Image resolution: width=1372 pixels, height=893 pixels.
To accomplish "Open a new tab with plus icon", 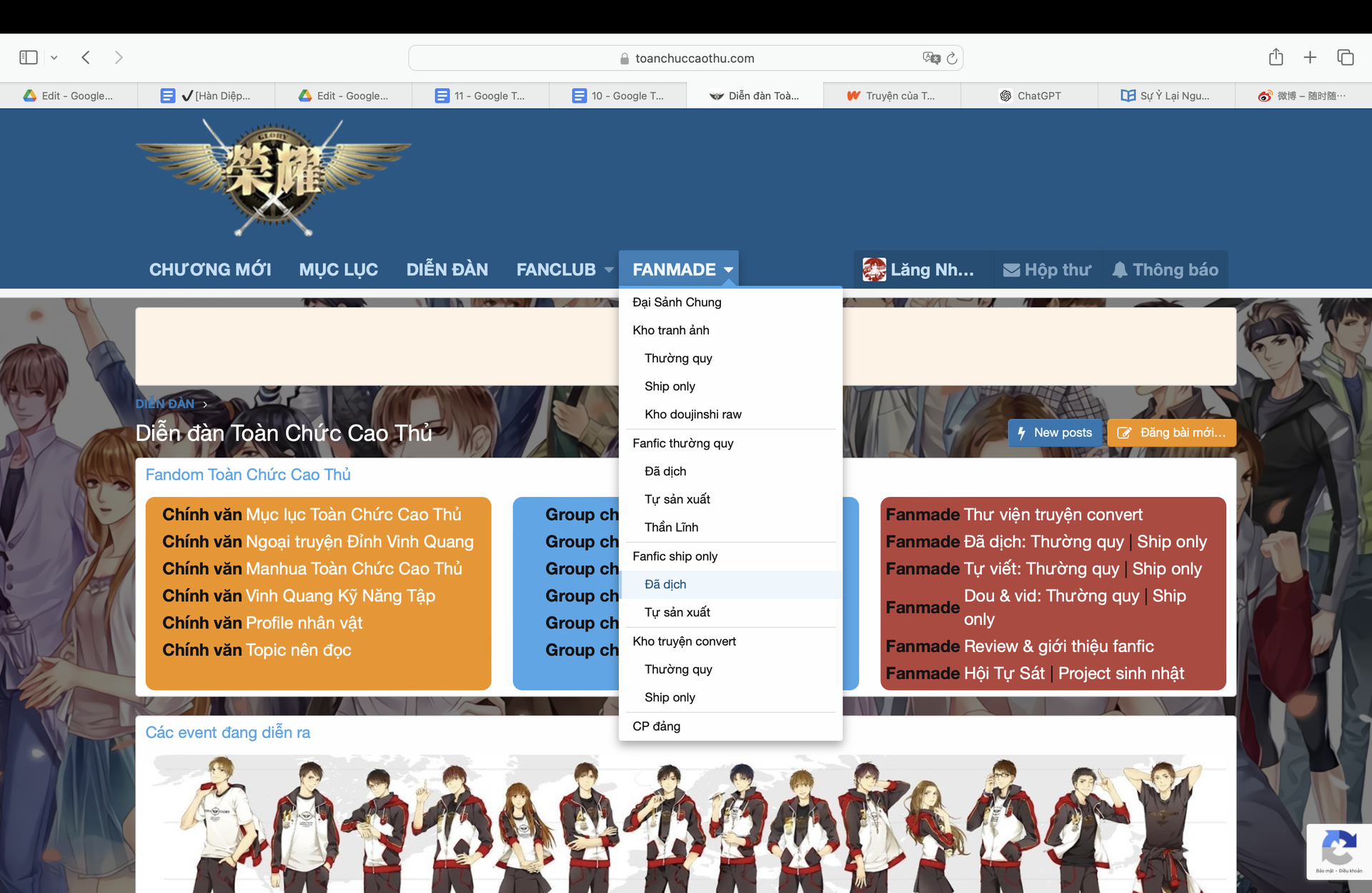I will click(x=1310, y=57).
